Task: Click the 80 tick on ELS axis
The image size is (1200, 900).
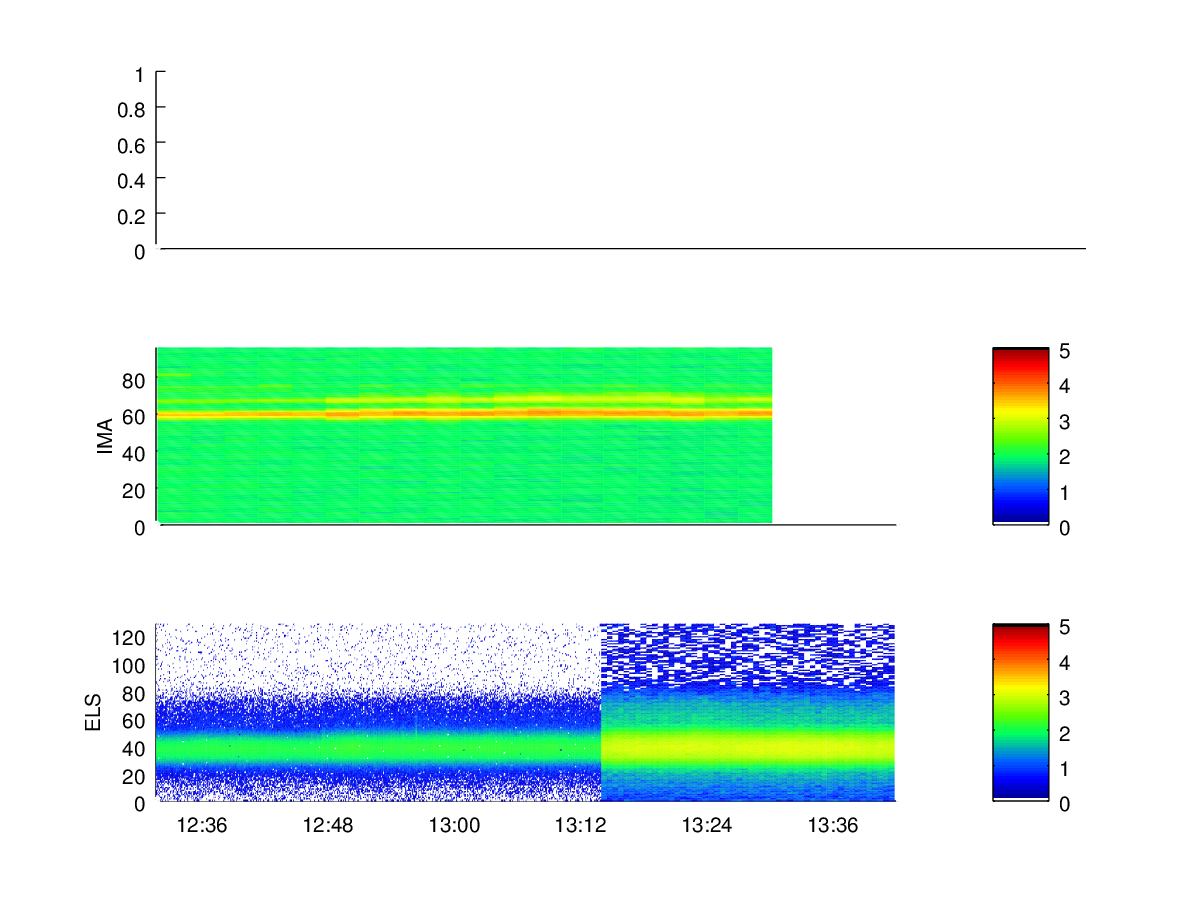Action: (x=136, y=693)
